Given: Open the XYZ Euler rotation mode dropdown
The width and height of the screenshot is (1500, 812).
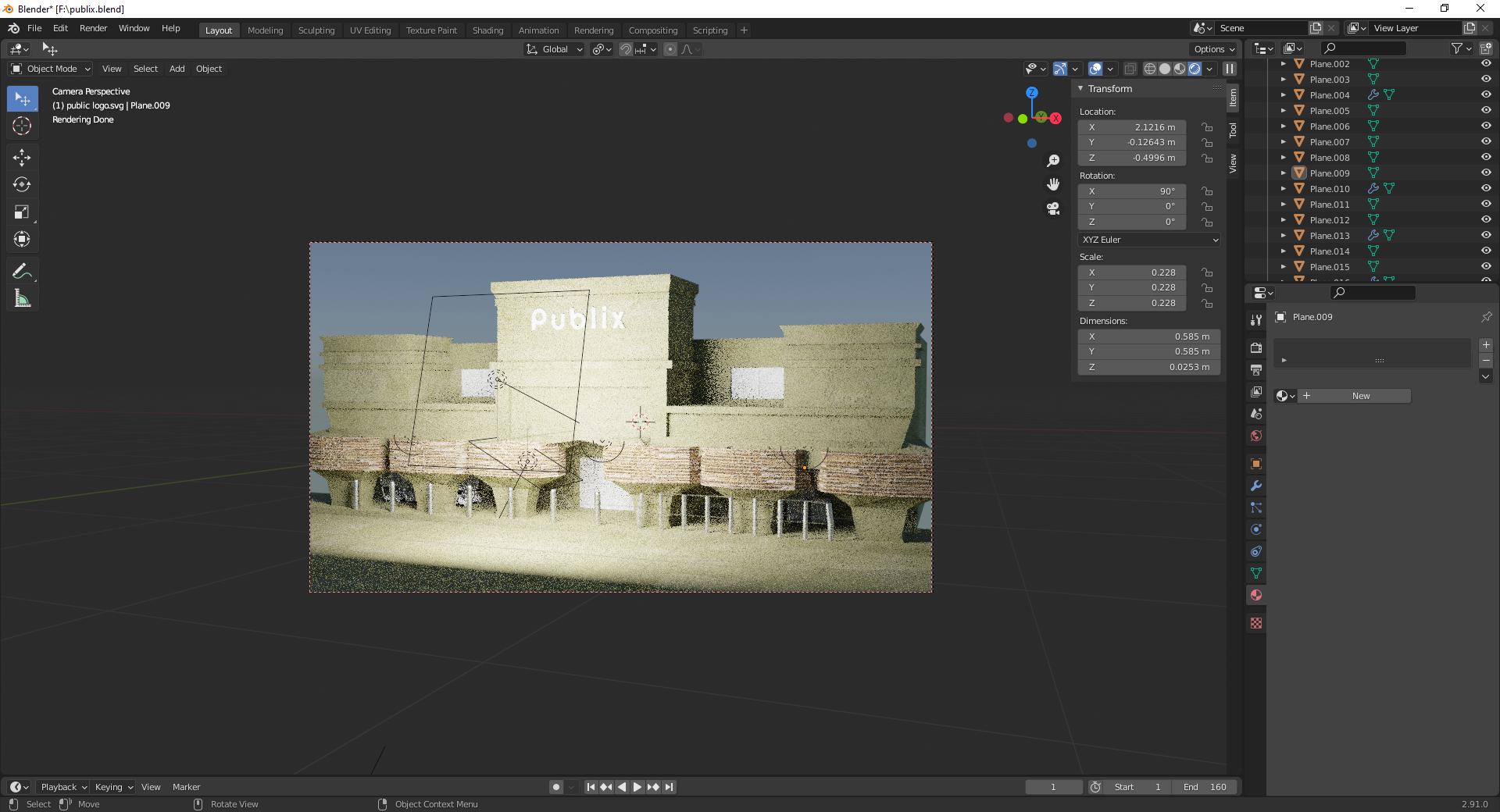Looking at the screenshot, I should click(1149, 240).
